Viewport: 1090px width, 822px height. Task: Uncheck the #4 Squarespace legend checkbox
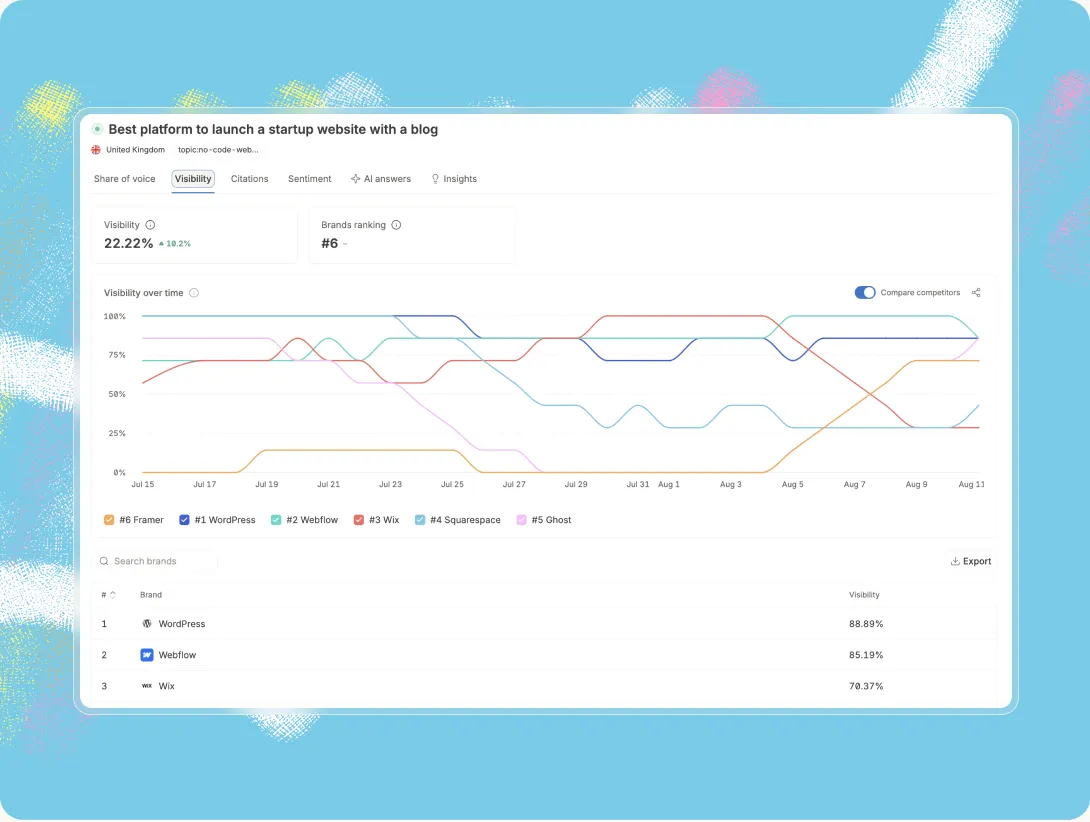tap(420, 520)
